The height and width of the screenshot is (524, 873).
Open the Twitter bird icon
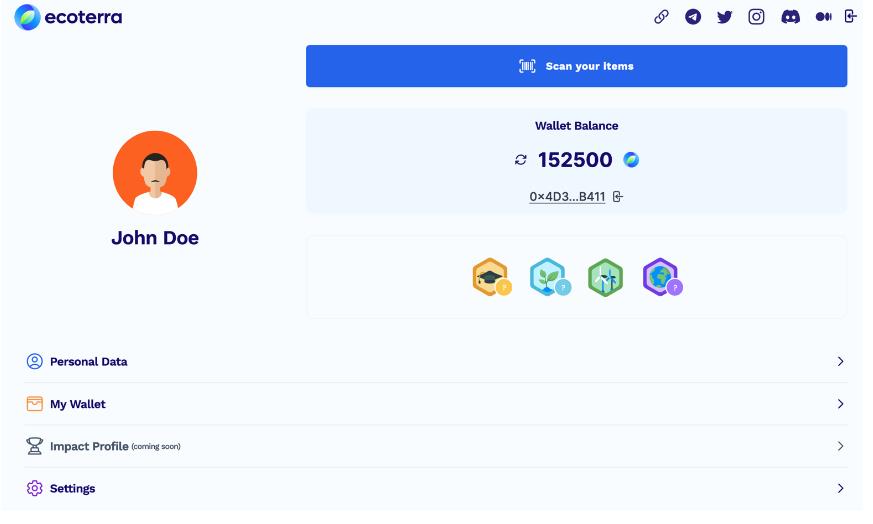click(724, 17)
